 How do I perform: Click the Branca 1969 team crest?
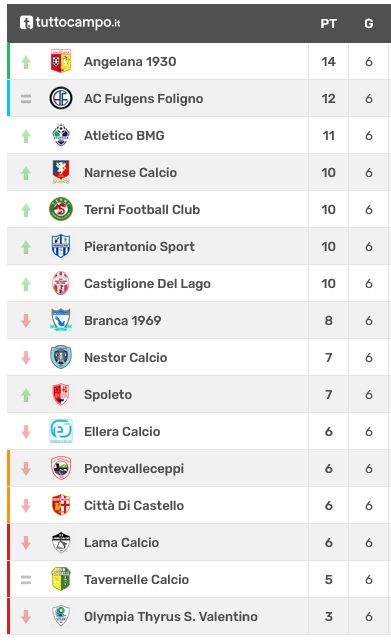point(61,320)
